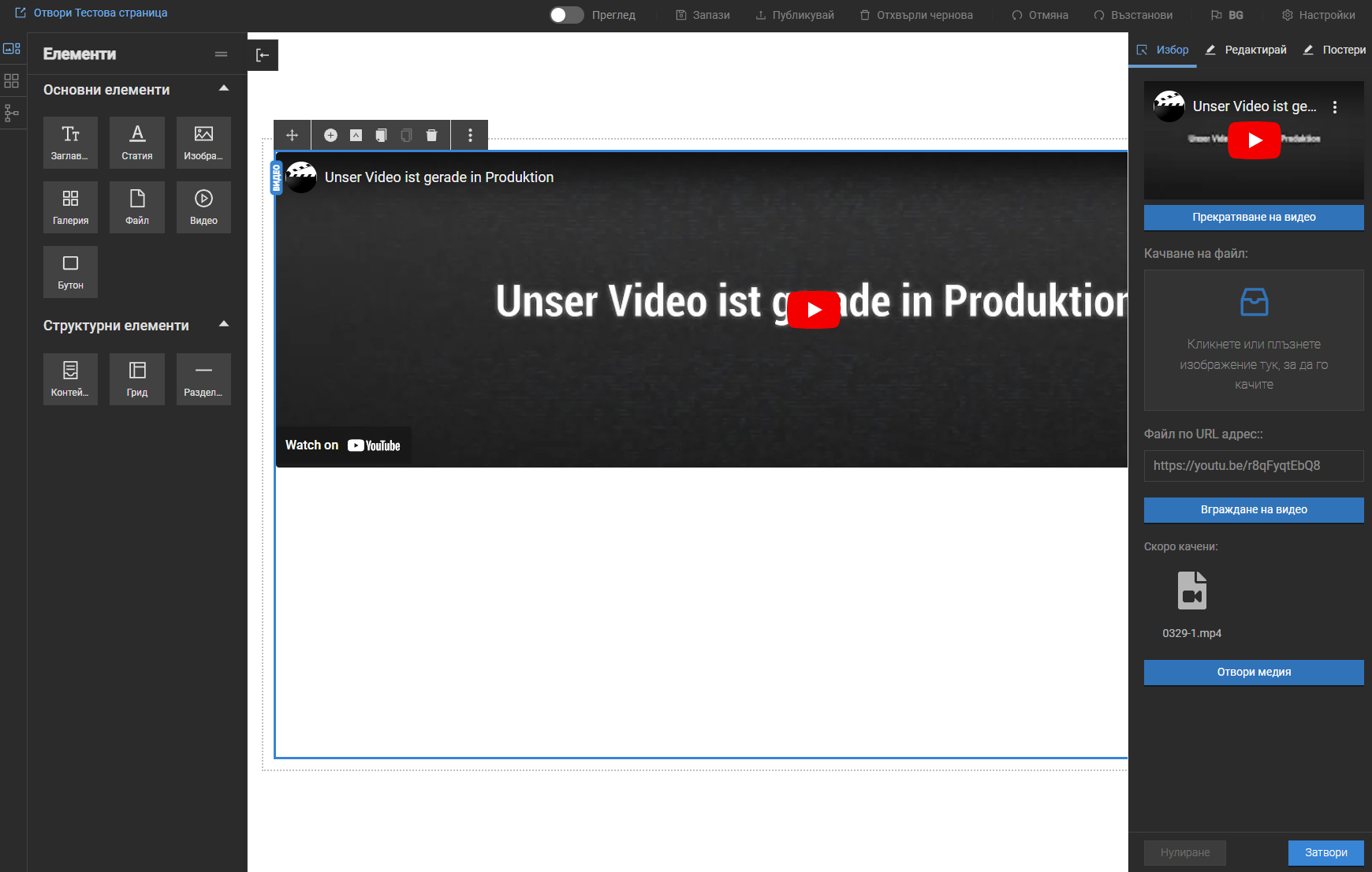Play the YouTube video on the canvas
This screenshot has width=1372, height=872.
click(814, 310)
